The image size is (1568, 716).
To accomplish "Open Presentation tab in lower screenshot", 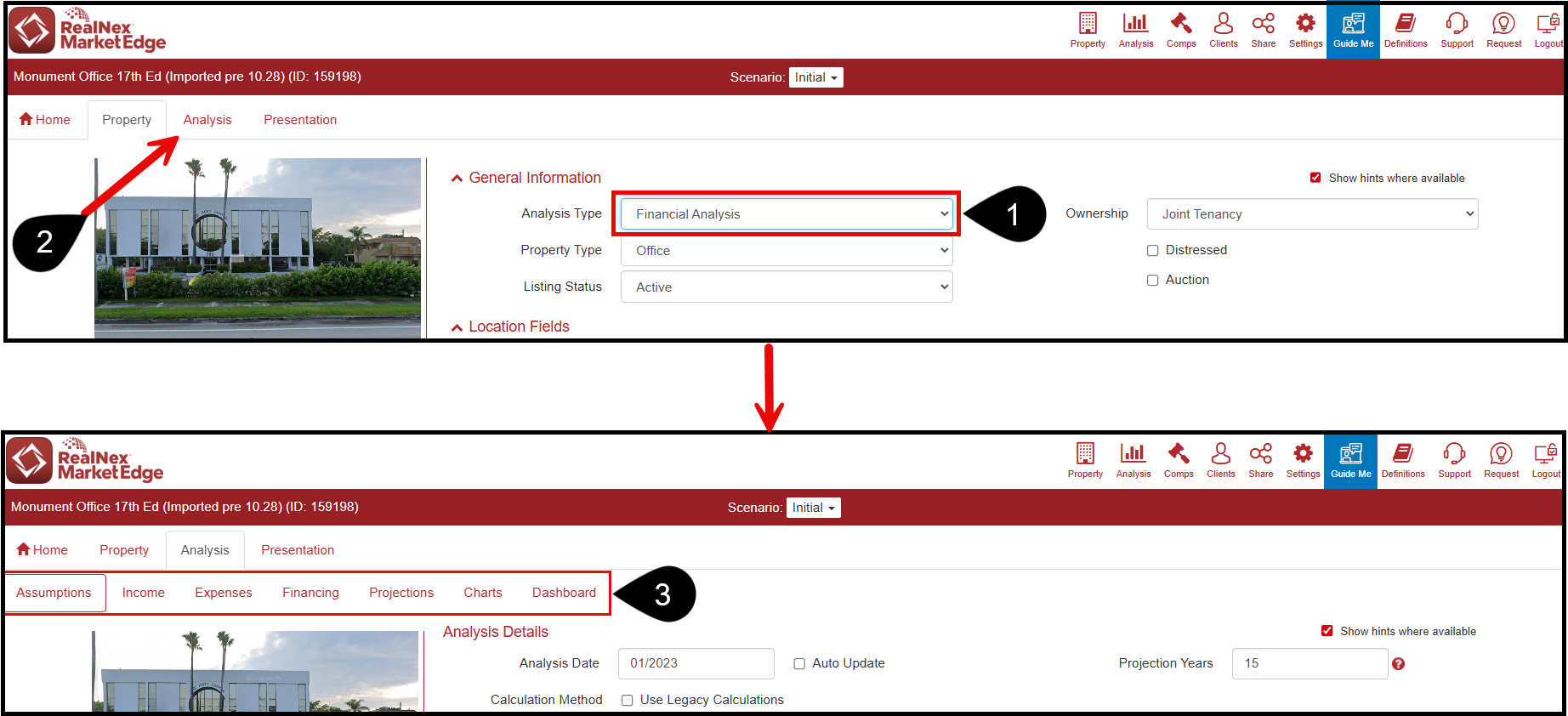I will (x=298, y=550).
